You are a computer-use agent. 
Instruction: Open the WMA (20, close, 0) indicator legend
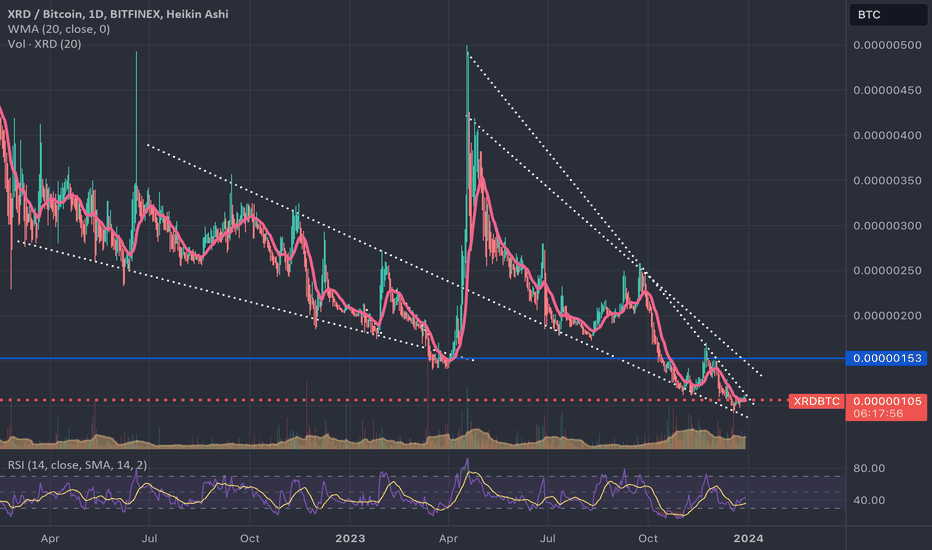[59, 29]
